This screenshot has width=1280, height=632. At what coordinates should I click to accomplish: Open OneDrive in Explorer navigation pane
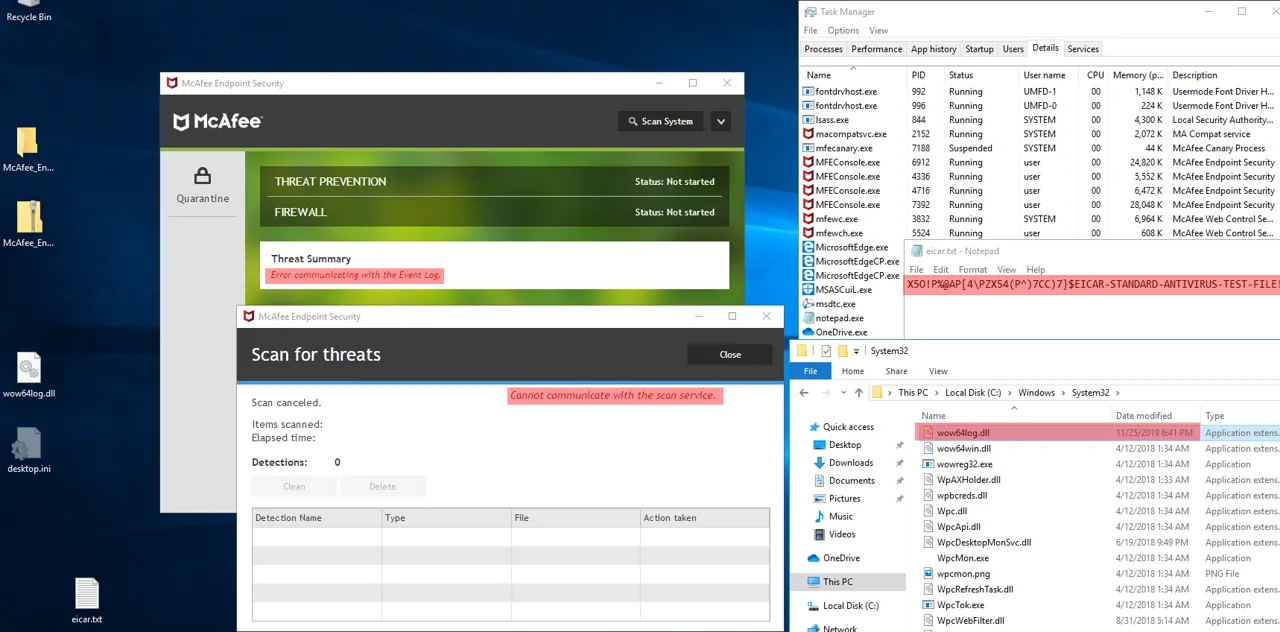[x=841, y=558]
